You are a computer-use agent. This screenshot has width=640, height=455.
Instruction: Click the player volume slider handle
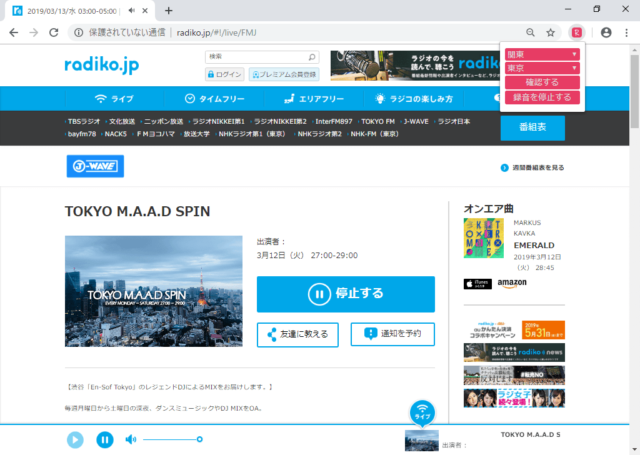199,439
